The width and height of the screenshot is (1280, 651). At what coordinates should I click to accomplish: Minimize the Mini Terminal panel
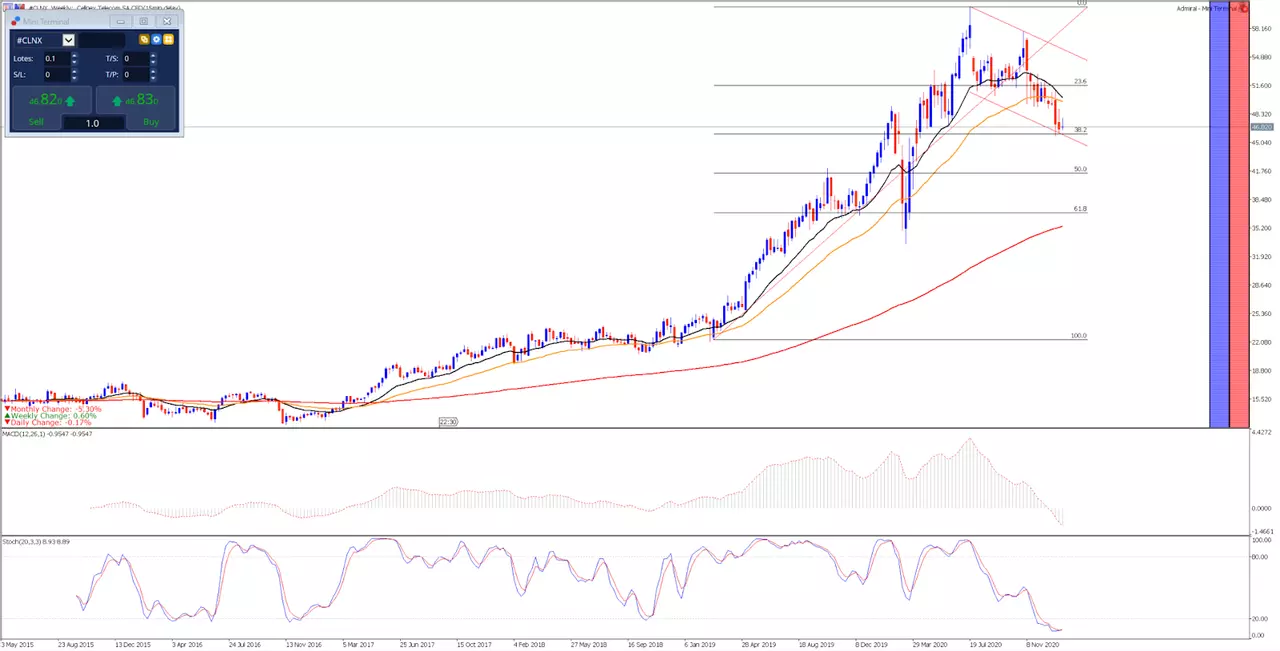120,21
